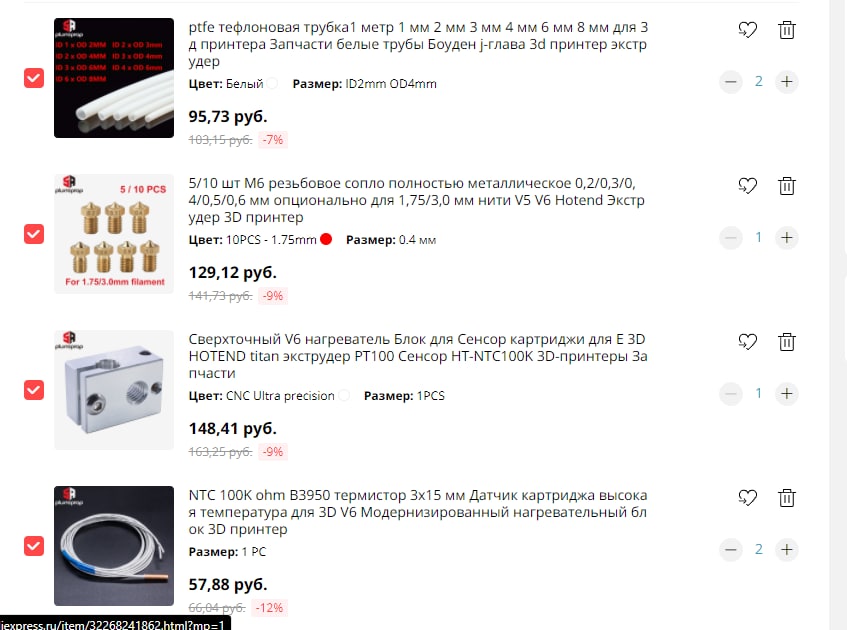Open the heater block product thumbnail
847x630 pixels.
[114, 390]
